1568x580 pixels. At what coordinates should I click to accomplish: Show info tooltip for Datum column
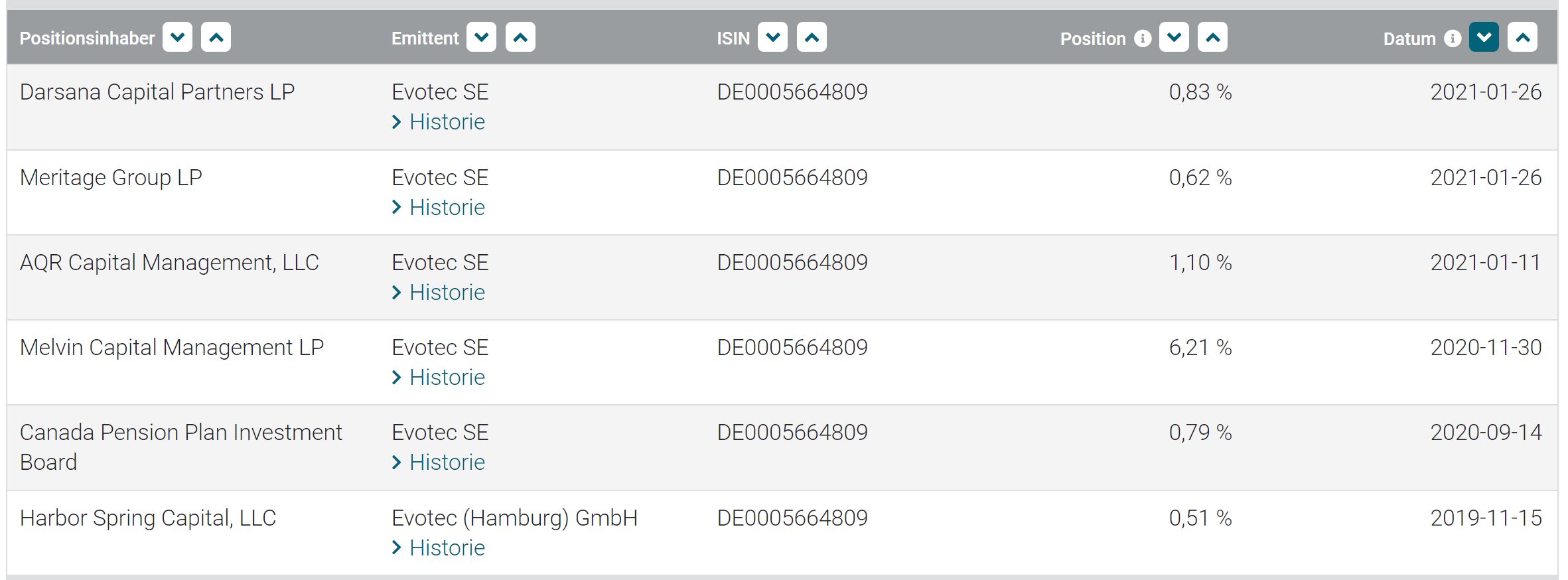coord(1453,38)
